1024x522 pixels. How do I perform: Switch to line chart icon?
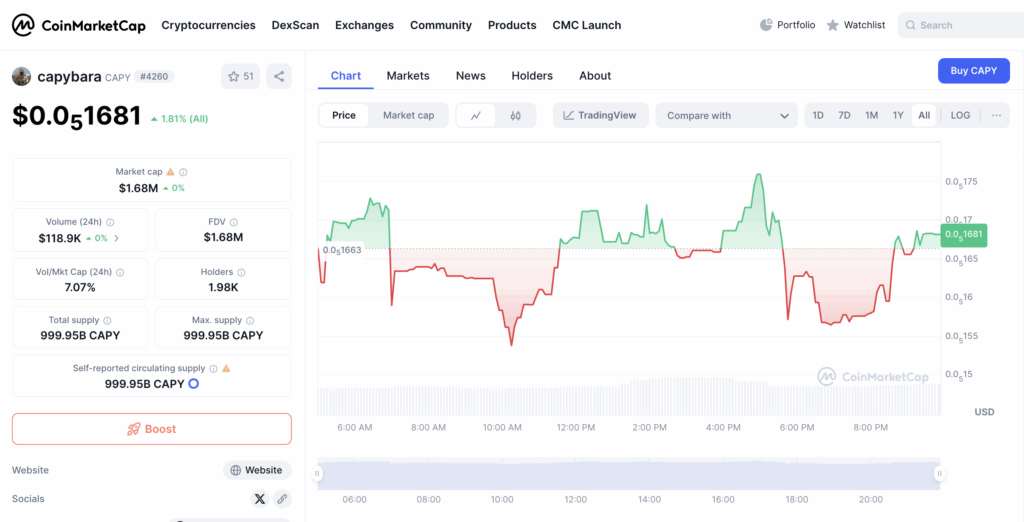tap(476, 116)
